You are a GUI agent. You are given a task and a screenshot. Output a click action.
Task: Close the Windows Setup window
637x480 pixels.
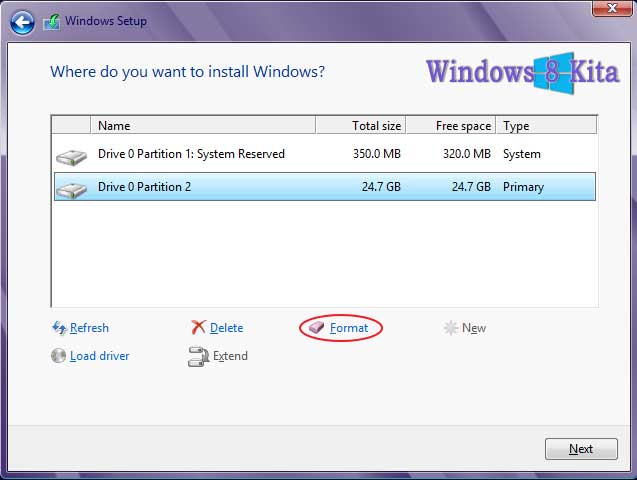coord(612,8)
